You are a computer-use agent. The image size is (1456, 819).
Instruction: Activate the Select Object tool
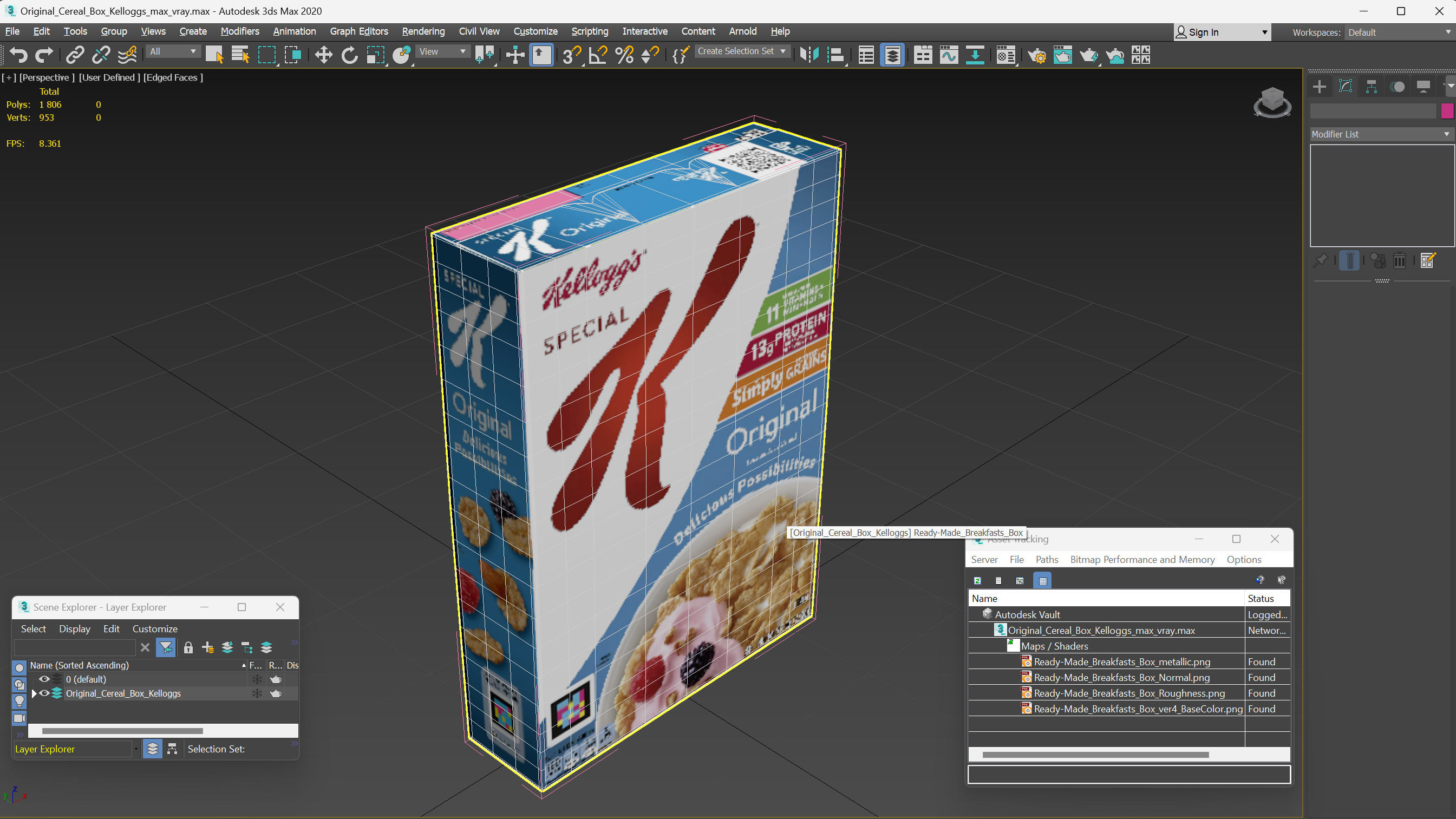click(x=214, y=55)
